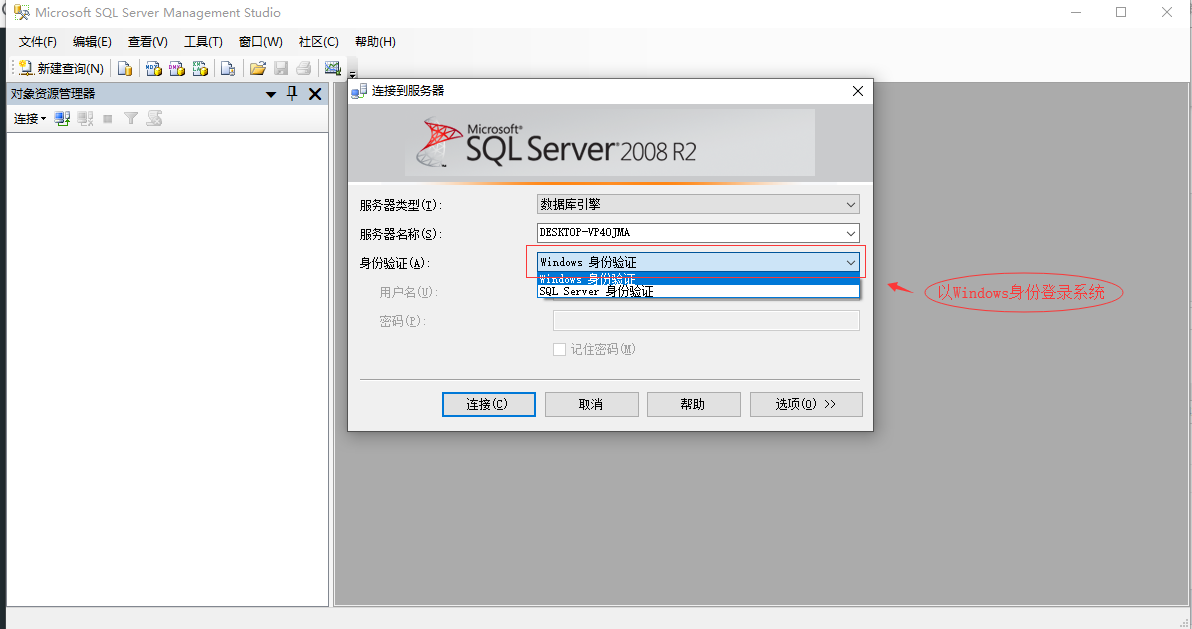Toggle the 记住密码 checkbox
Screen dimensions: 1192x629
tap(560, 350)
